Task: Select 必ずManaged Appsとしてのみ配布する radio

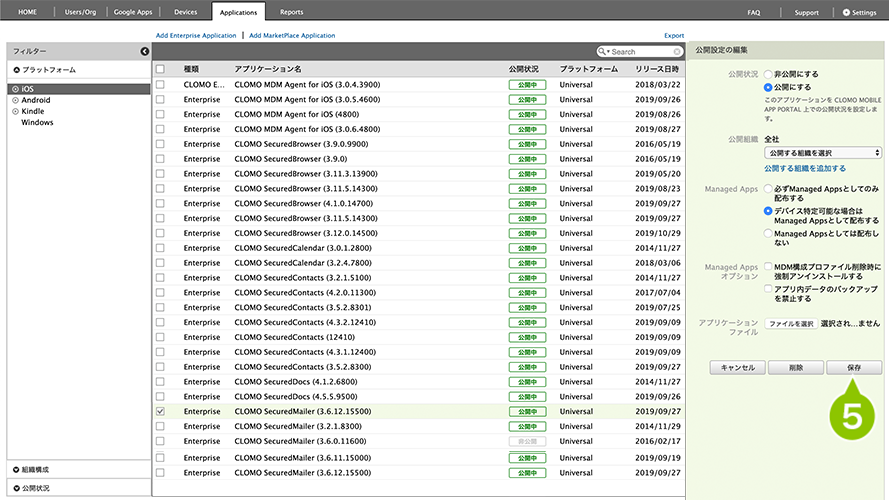Action: pyautogui.click(x=768, y=189)
